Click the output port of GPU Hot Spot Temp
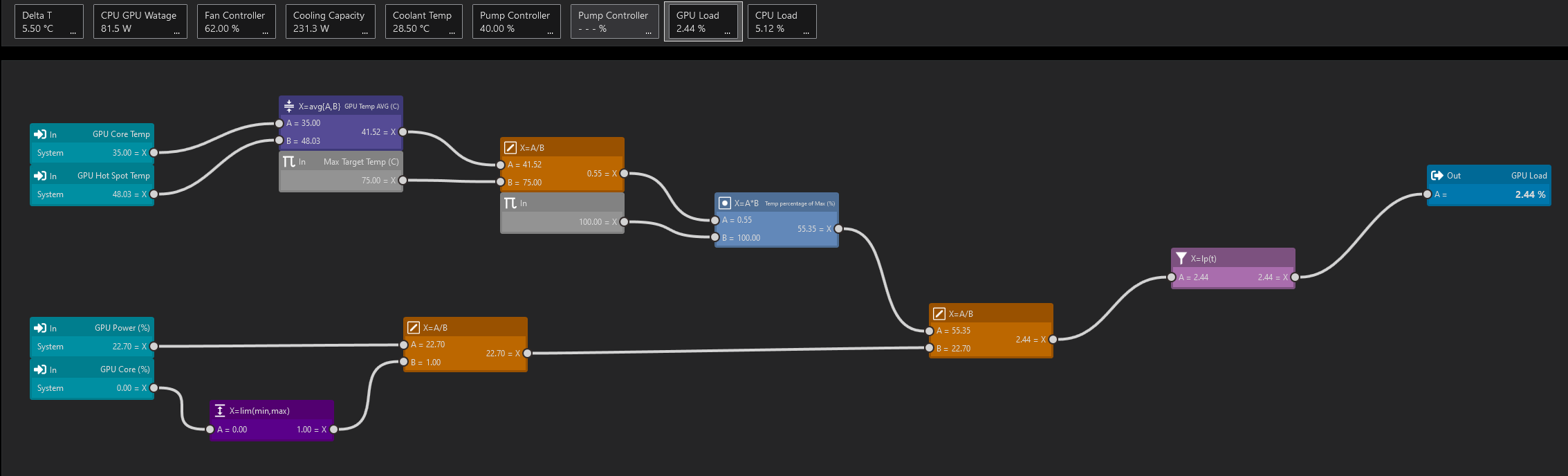 coord(154,194)
